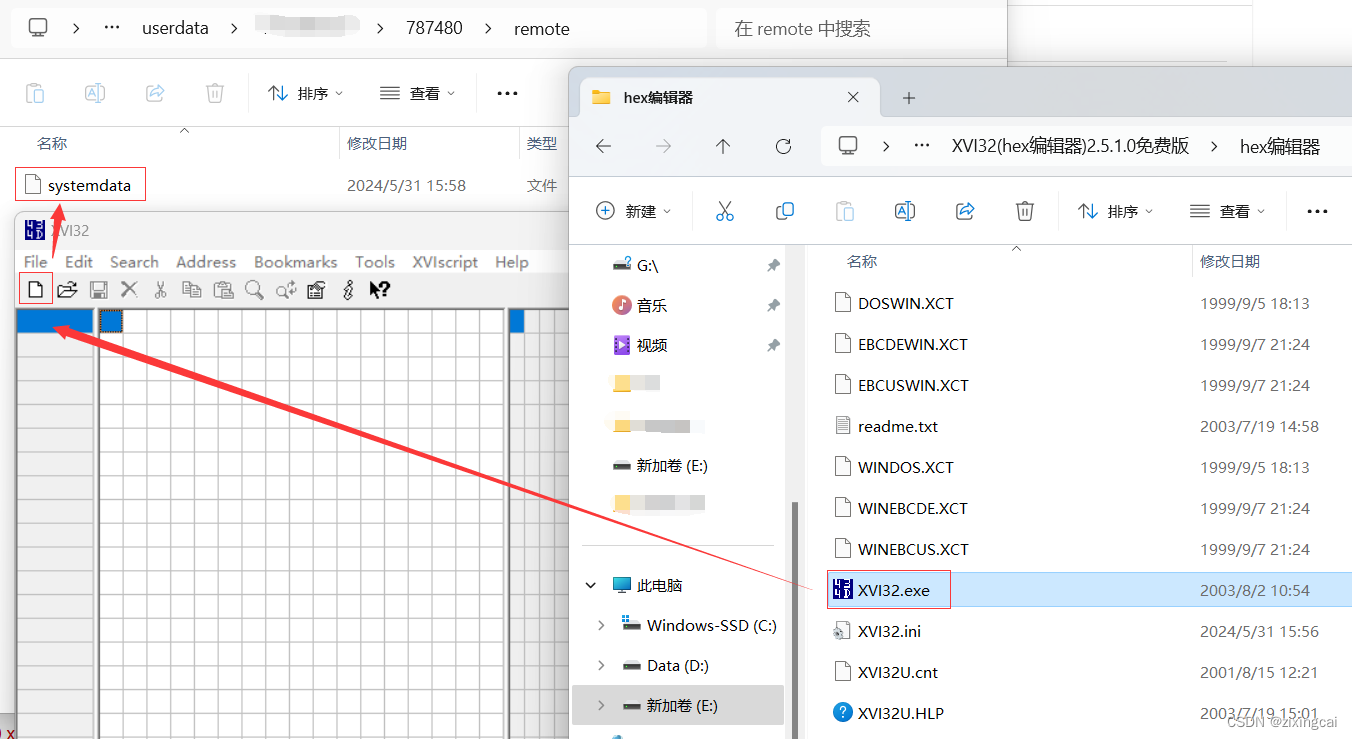This screenshot has width=1352, height=739.
Task: Open the Options icon in XVI32 toolbar
Action: coord(316,290)
